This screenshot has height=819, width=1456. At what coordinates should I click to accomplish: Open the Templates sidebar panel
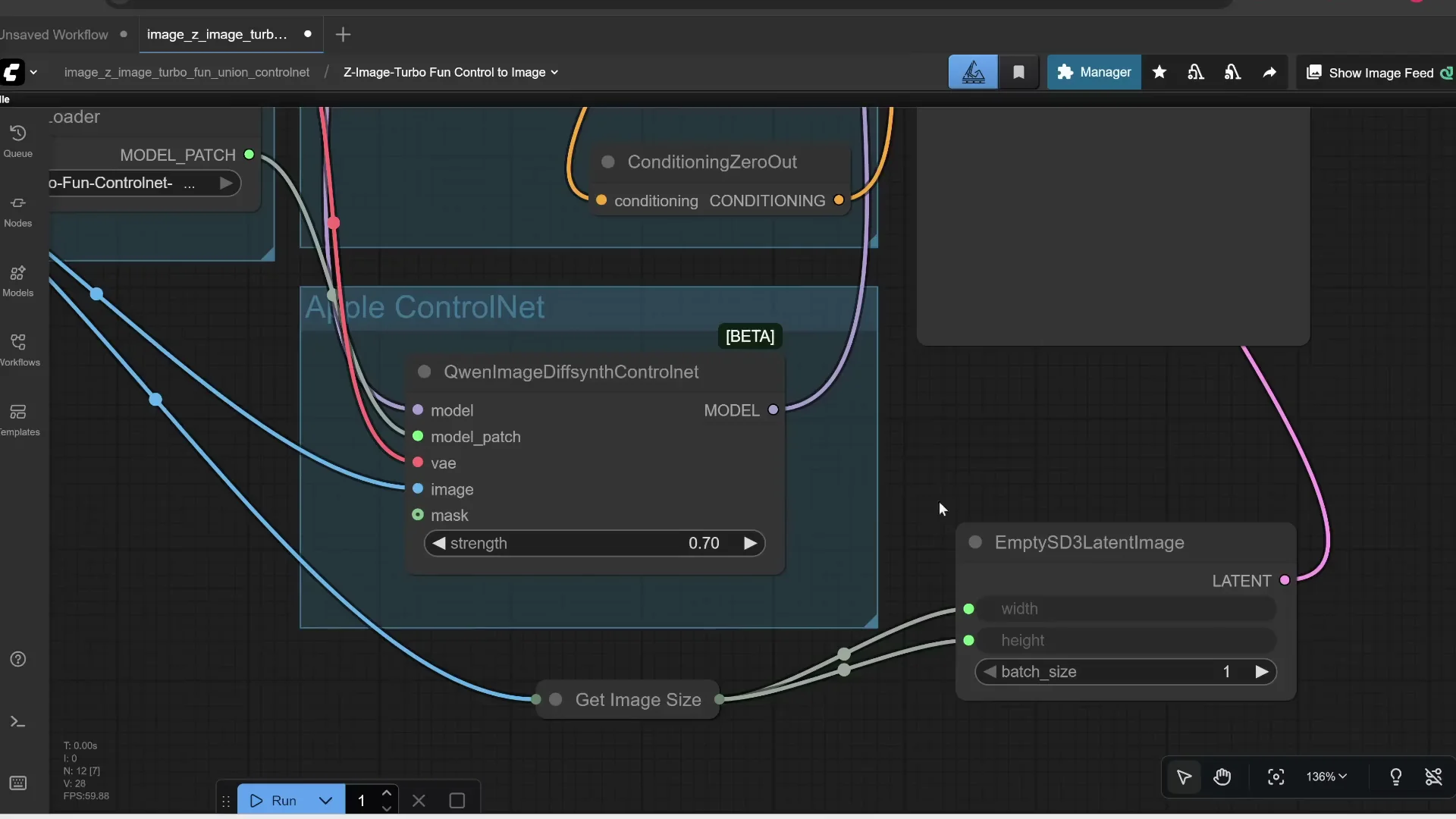point(18,417)
